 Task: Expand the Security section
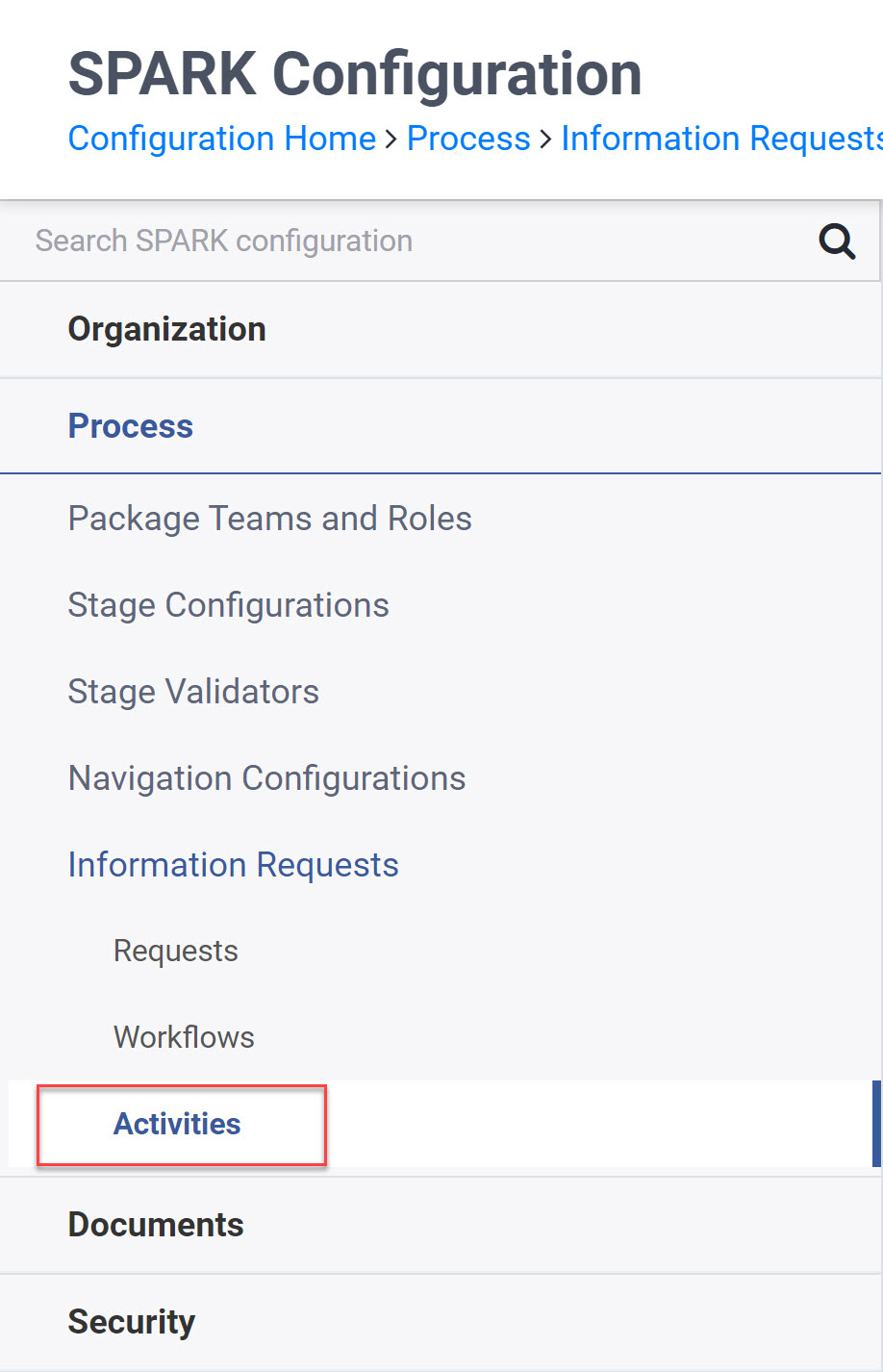click(441, 1322)
